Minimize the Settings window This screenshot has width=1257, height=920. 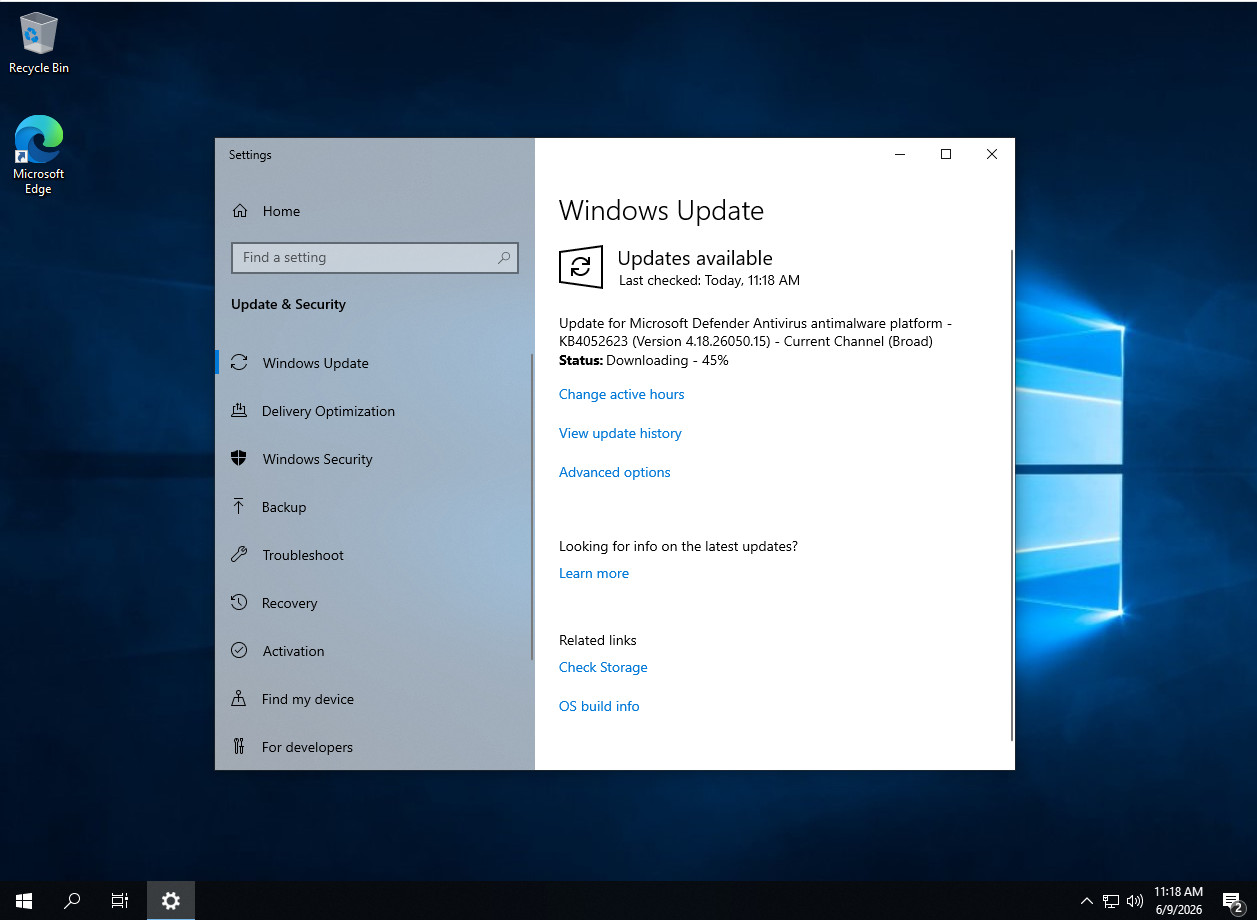pos(900,154)
